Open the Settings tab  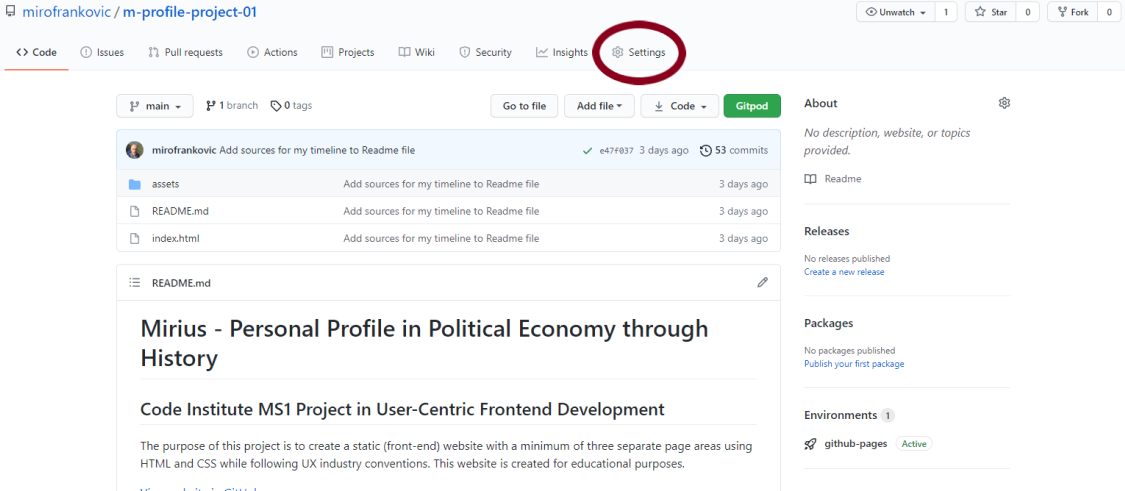click(x=638, y=52)
